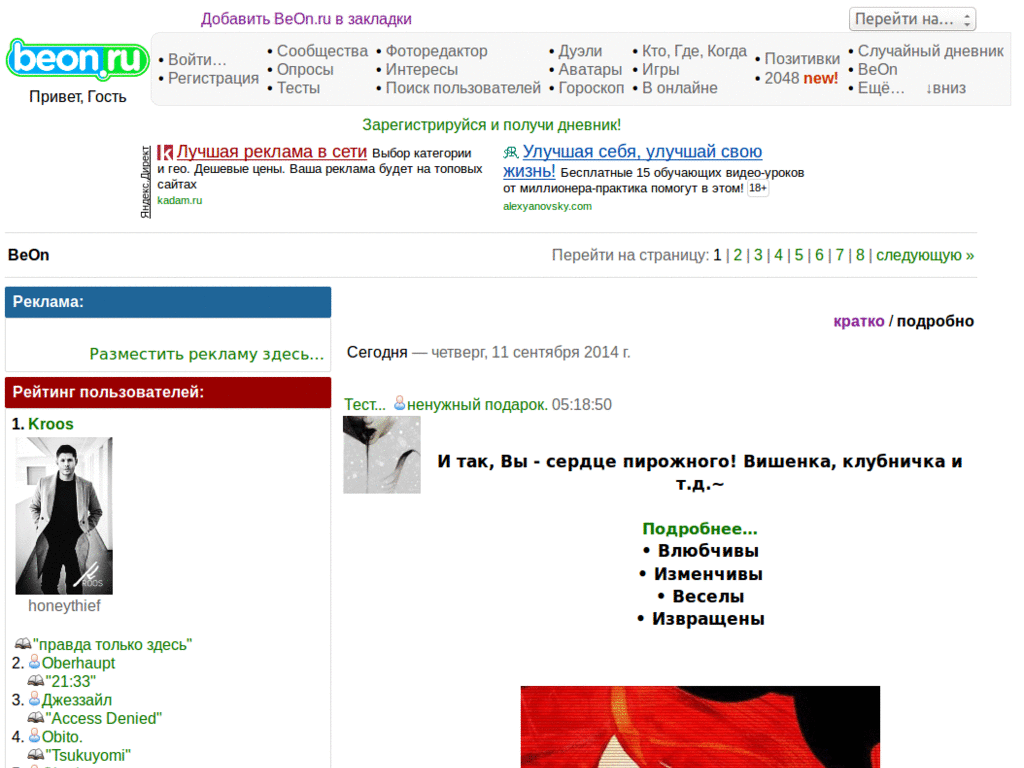Click the Kroos profile photo

[x=63, y=516]
